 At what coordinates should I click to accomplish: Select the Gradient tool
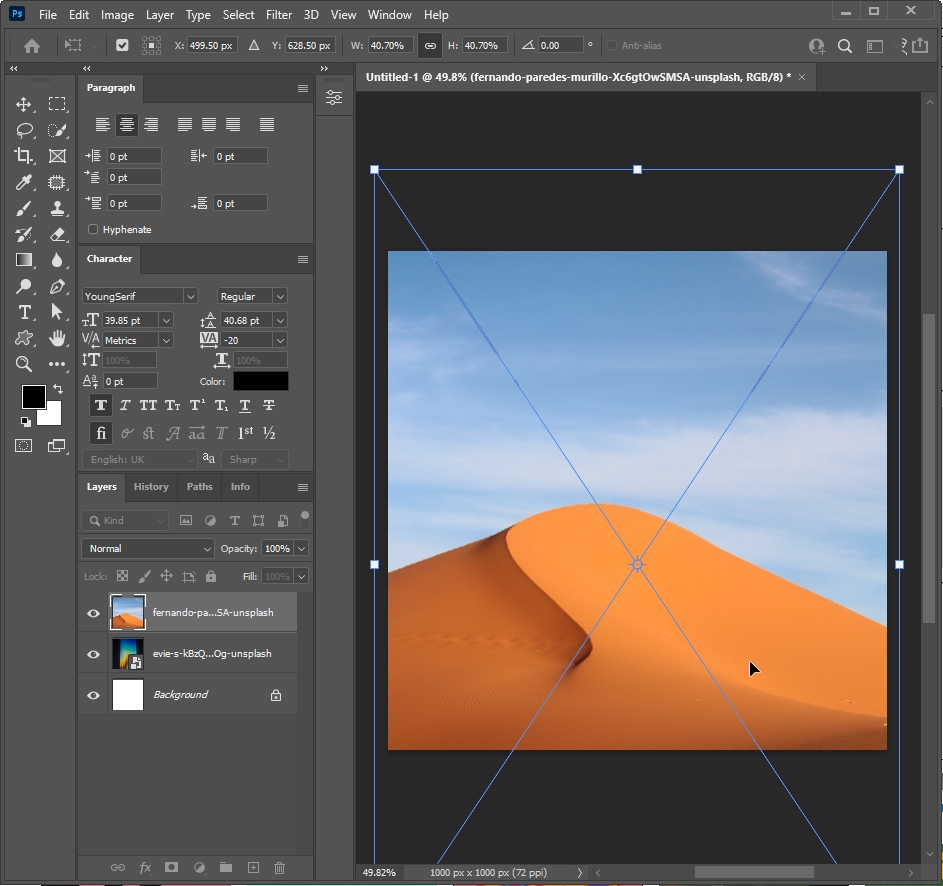click(x=23, y=260)
